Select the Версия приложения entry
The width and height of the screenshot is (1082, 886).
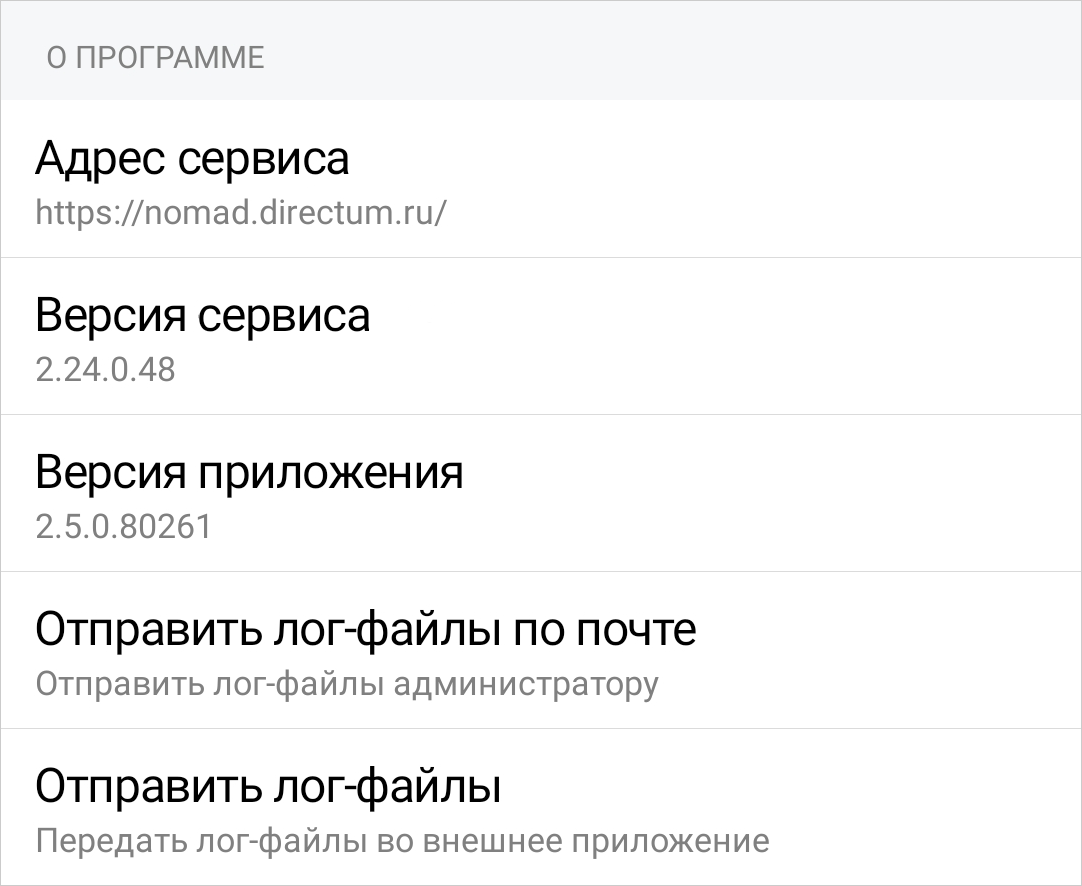pos(540,494)
